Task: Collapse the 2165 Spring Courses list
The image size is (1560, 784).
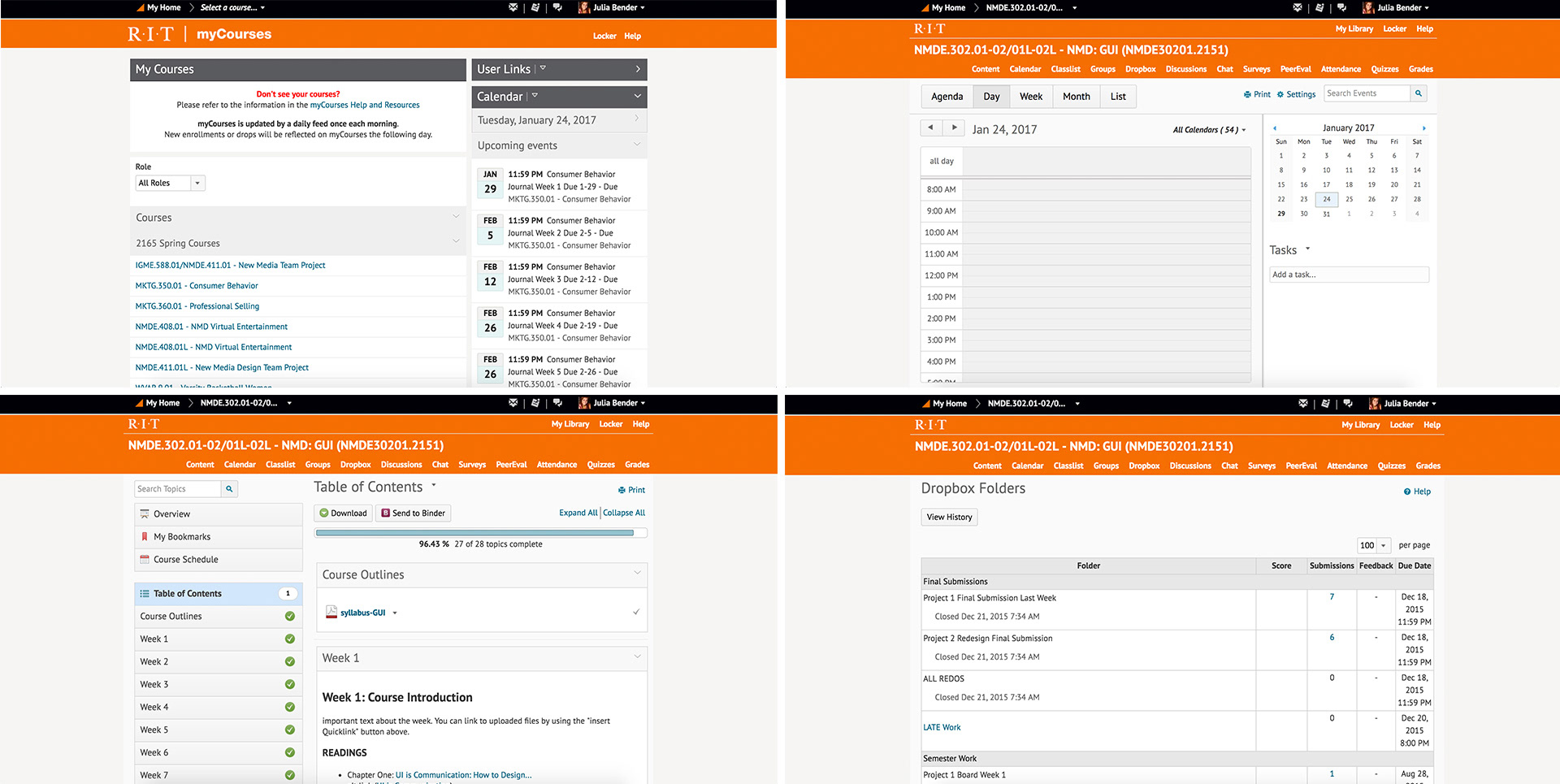Action: (x=456, y=240)
